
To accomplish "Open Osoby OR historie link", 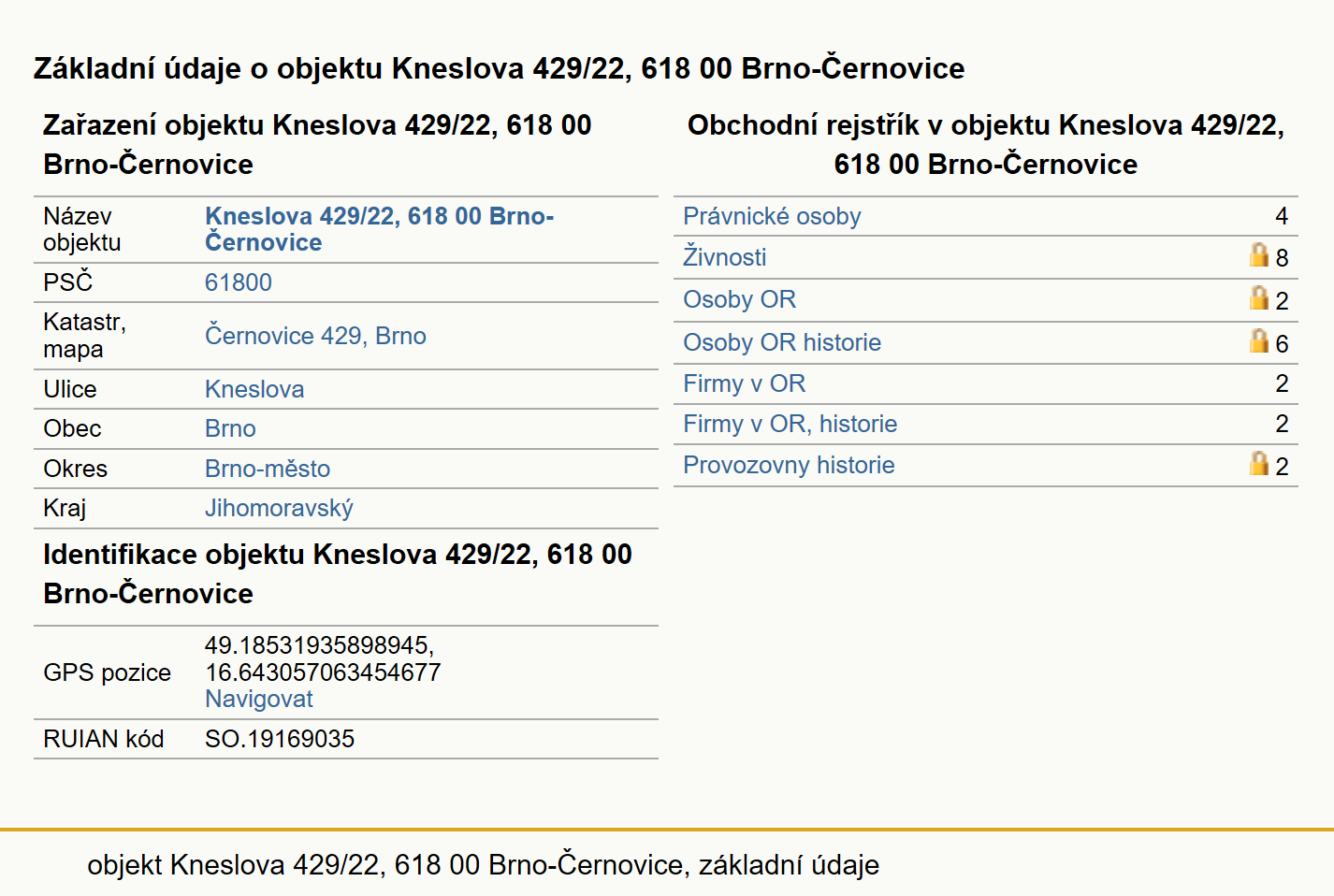I will (x=782, y=342).
